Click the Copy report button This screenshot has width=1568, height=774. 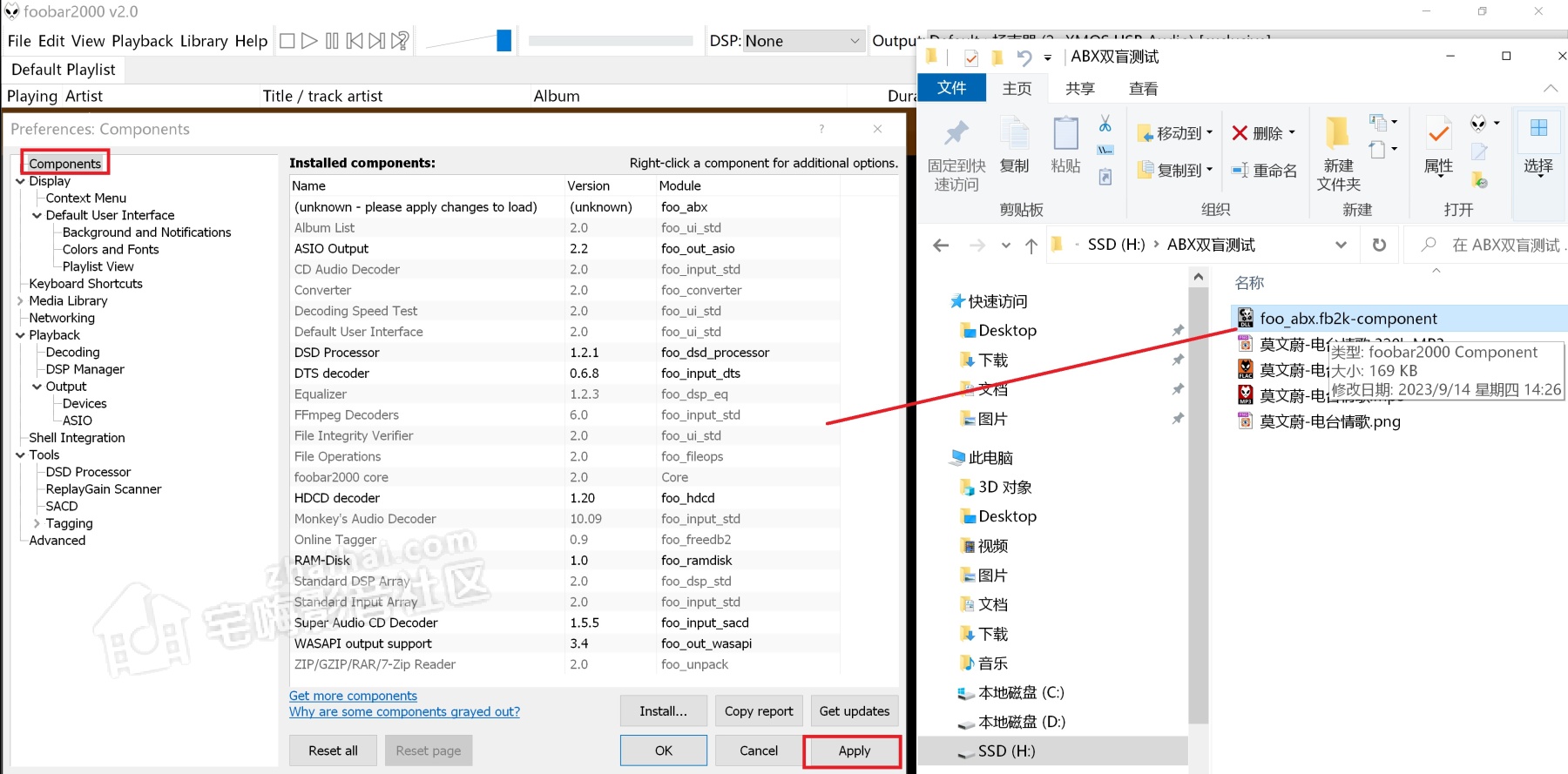[759, 711]
